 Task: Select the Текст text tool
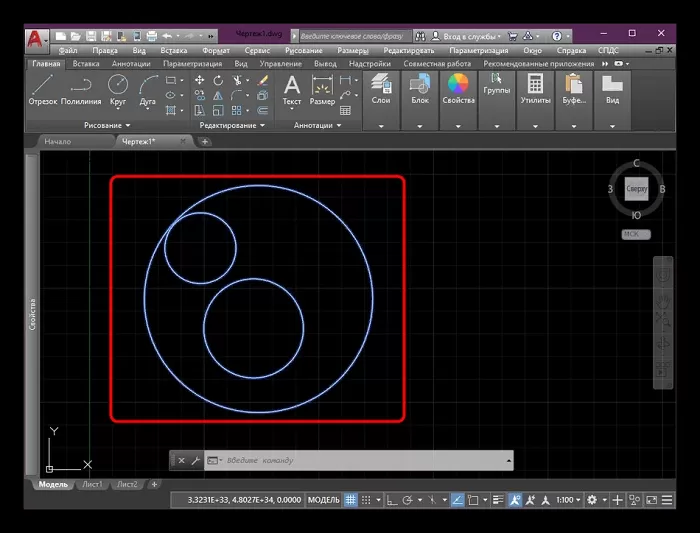(x=292, y=90)
